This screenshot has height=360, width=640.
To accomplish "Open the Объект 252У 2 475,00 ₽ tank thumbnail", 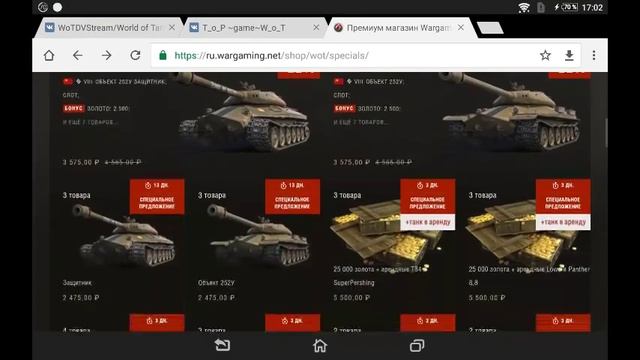I will pos(258,235).
